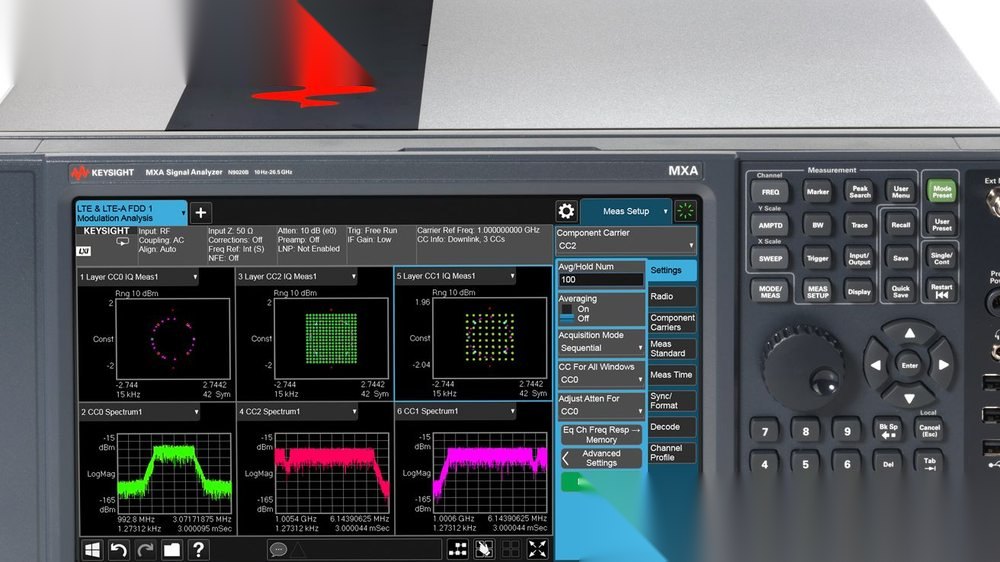Tap the MEAS SETUP hardware key
Viewport: 1000px width, 562px height.
pyautogui.click(x=817, y=292)
